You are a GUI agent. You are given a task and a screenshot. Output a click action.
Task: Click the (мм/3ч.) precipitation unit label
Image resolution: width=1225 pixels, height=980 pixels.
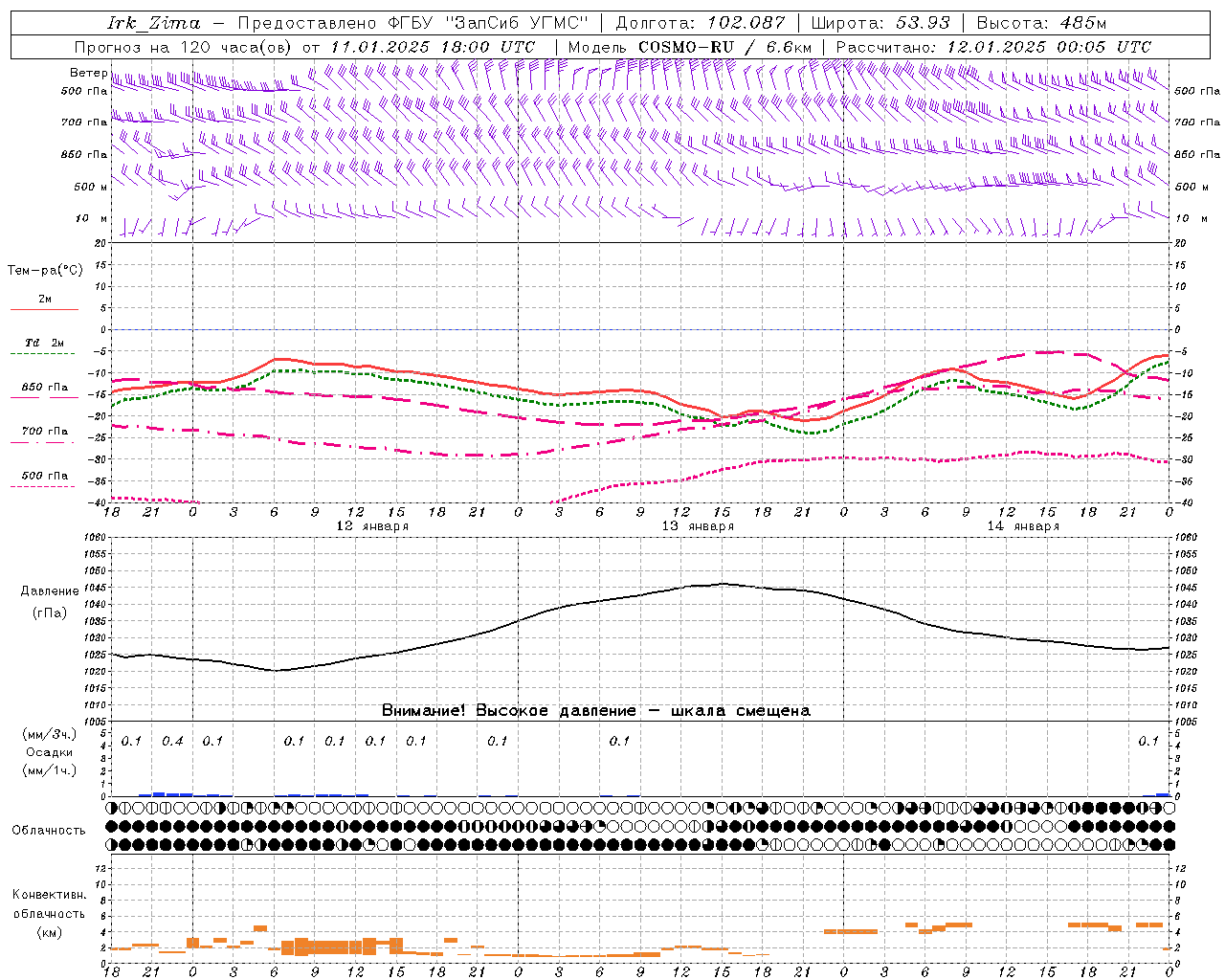tap(50, 734)
